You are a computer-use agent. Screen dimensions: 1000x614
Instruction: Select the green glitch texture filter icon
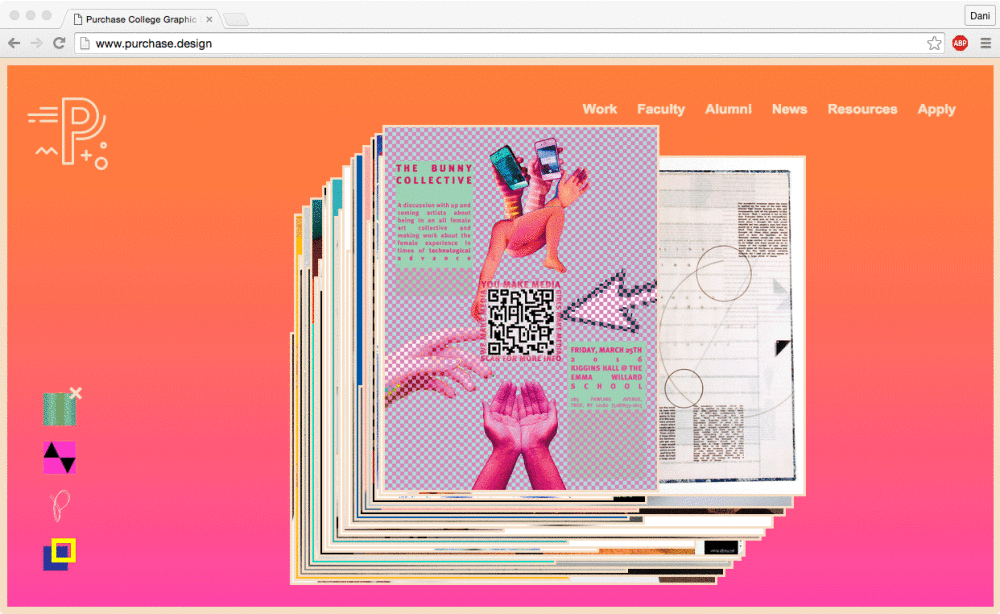pos(58,408)
